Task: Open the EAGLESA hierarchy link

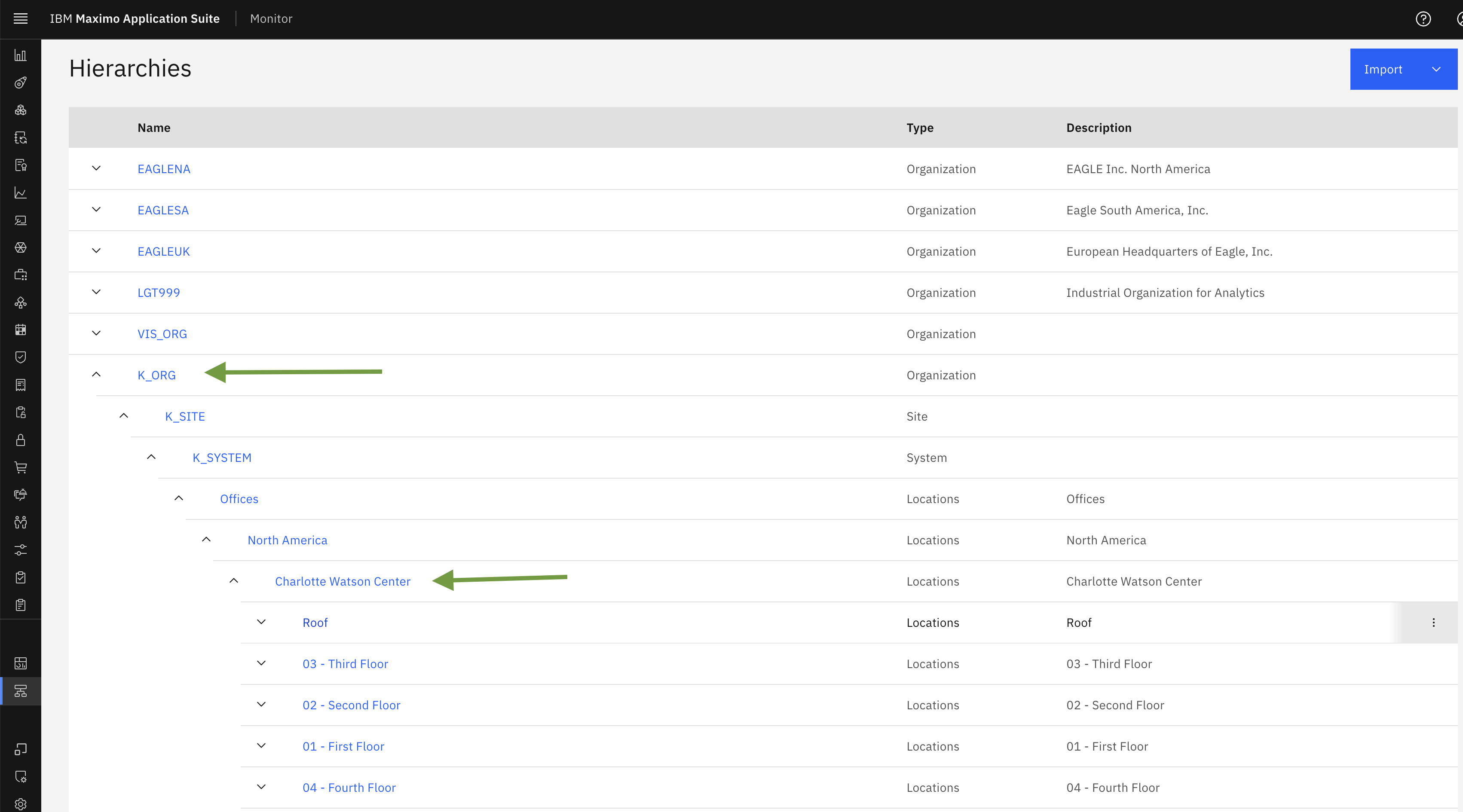Action: pyautogui.click(x=163, y=210)
